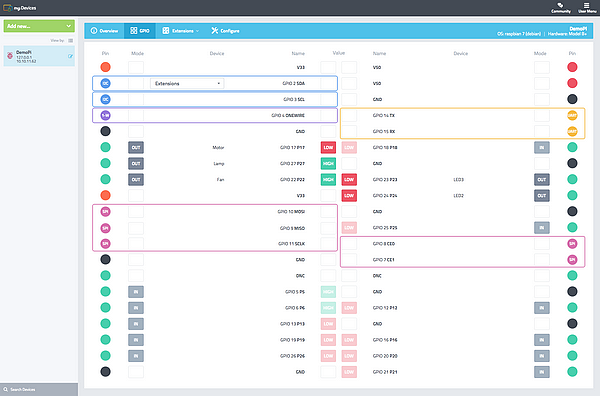The height and width of the screenshot is (396, 600).
Task: Toggle the View by list icon
Action: (70, 41)
